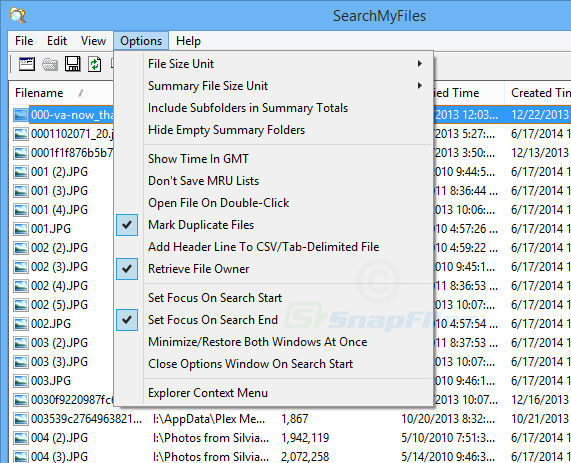Click created time 12/16/2013 cell
This screenshot has height=463, width=571.
[540, 400]
